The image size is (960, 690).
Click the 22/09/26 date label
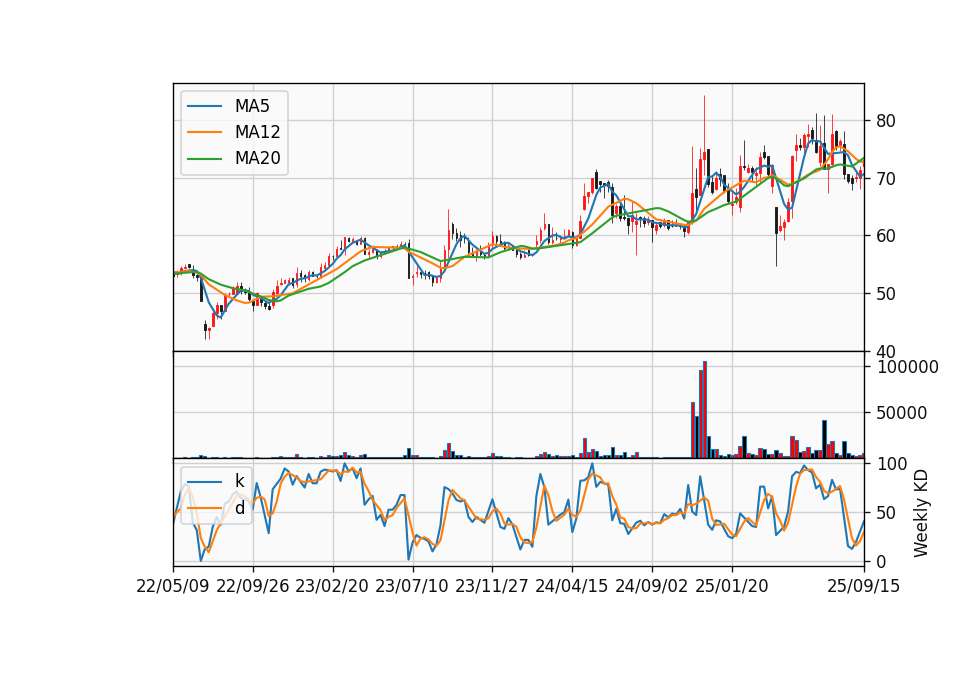pyautogui.click(x=253, y=586)
